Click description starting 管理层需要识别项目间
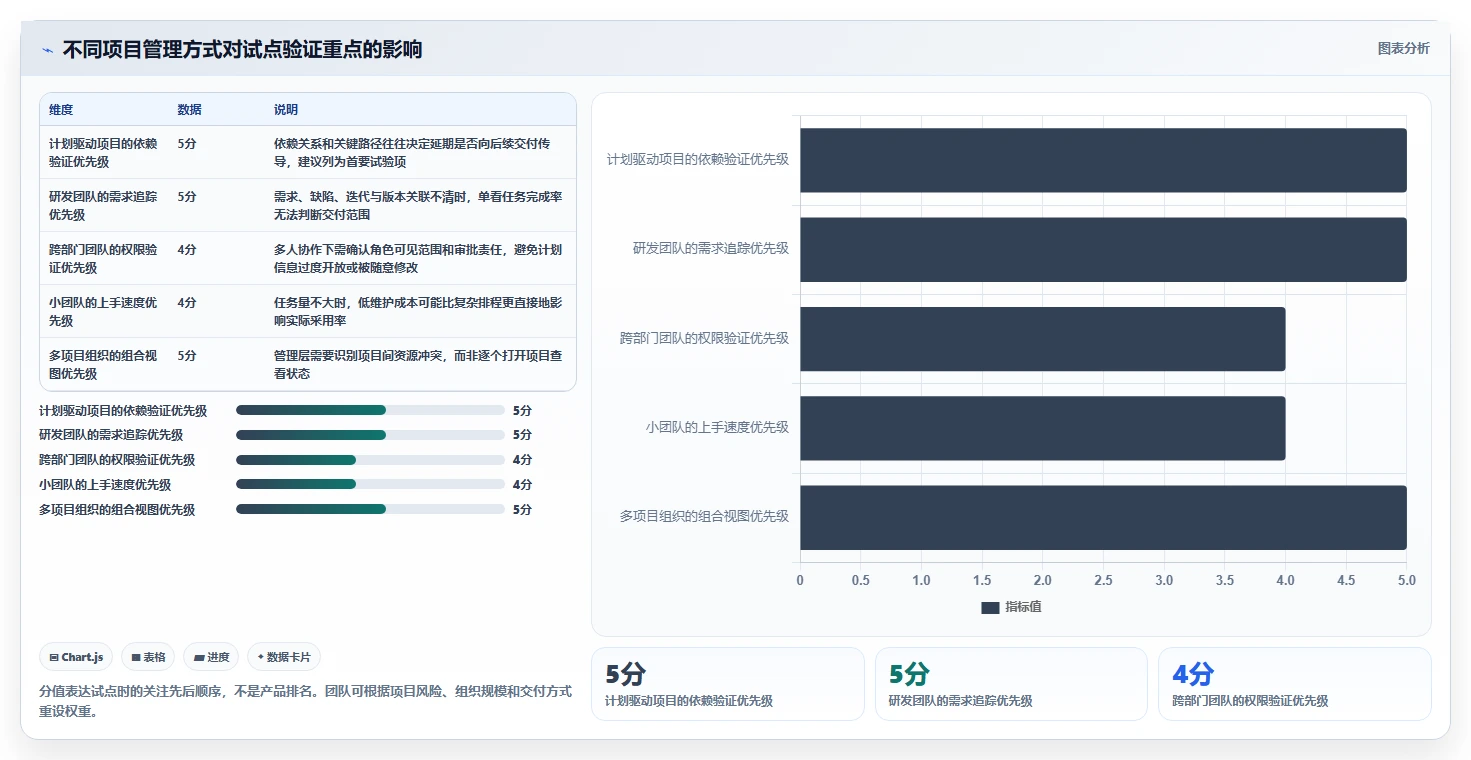1471x760 pixels. point(418,364)
